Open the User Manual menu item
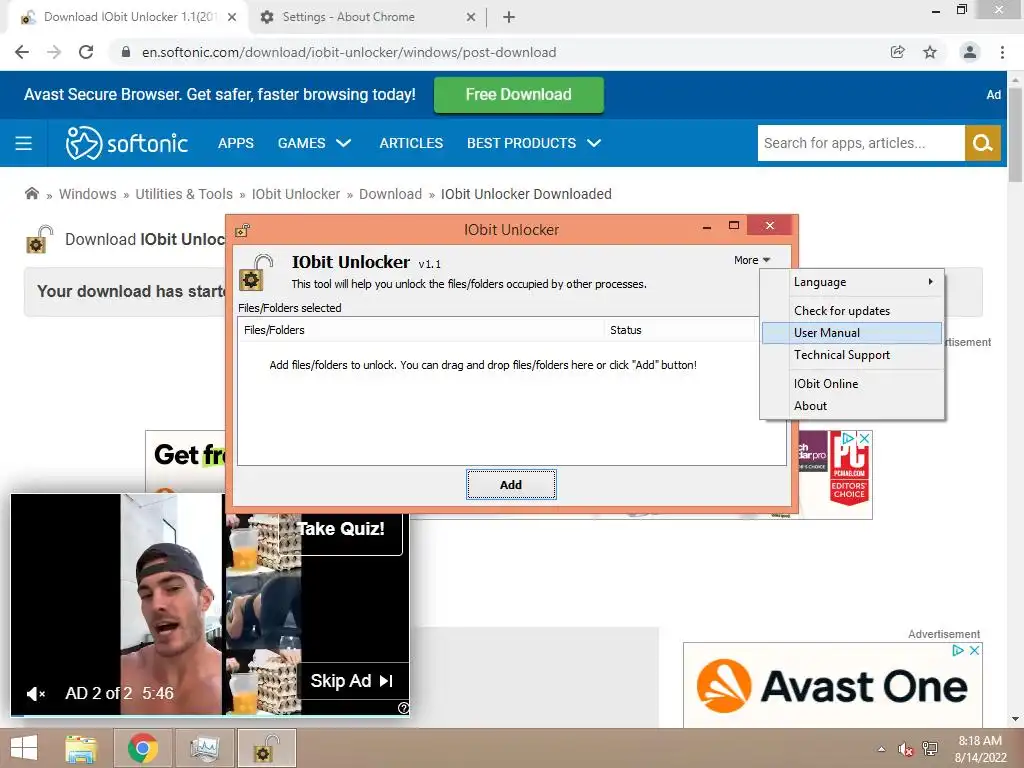The height and width of the screenshot is (768, 1024). [852, 332]
